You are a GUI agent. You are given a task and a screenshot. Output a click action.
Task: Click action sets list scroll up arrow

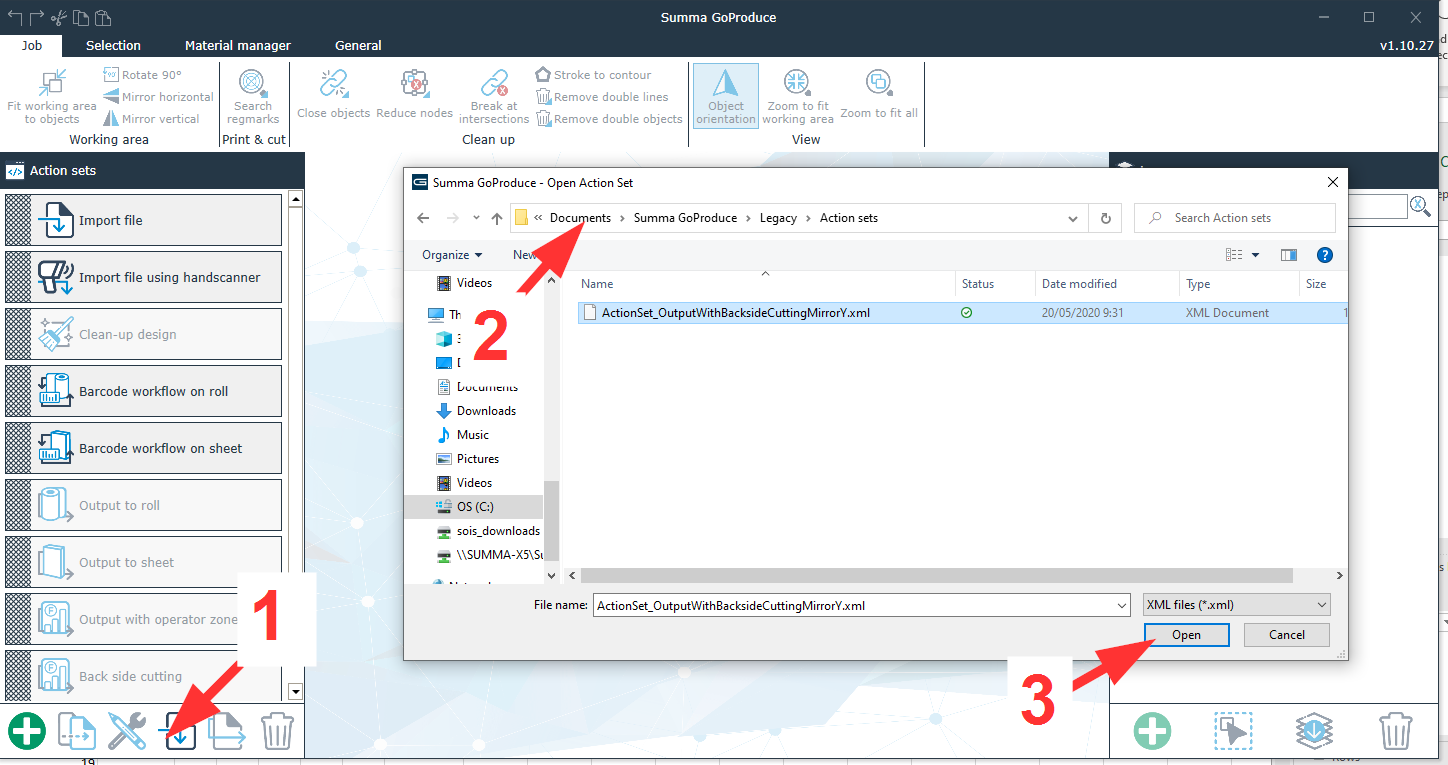coord(295,199)
